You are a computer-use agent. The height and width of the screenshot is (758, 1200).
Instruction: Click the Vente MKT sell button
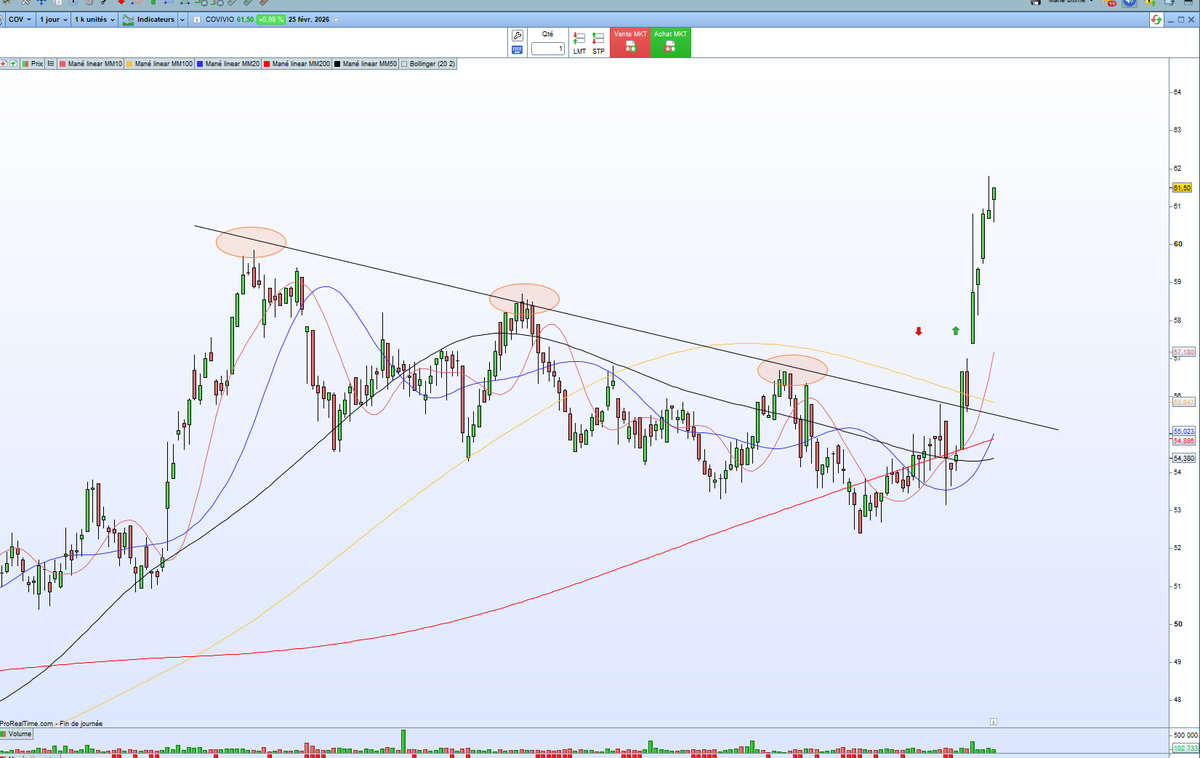630,42
